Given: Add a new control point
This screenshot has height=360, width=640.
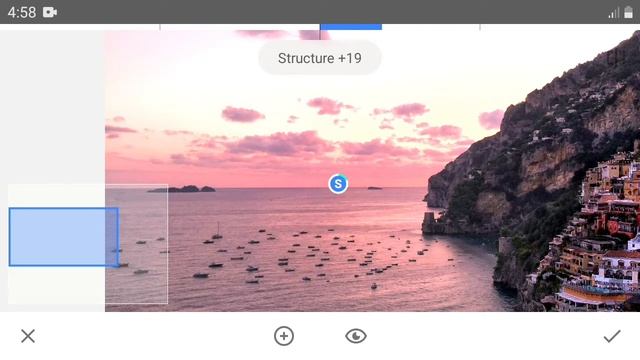Looking at the screenshot, I should [x=284, y=336].
